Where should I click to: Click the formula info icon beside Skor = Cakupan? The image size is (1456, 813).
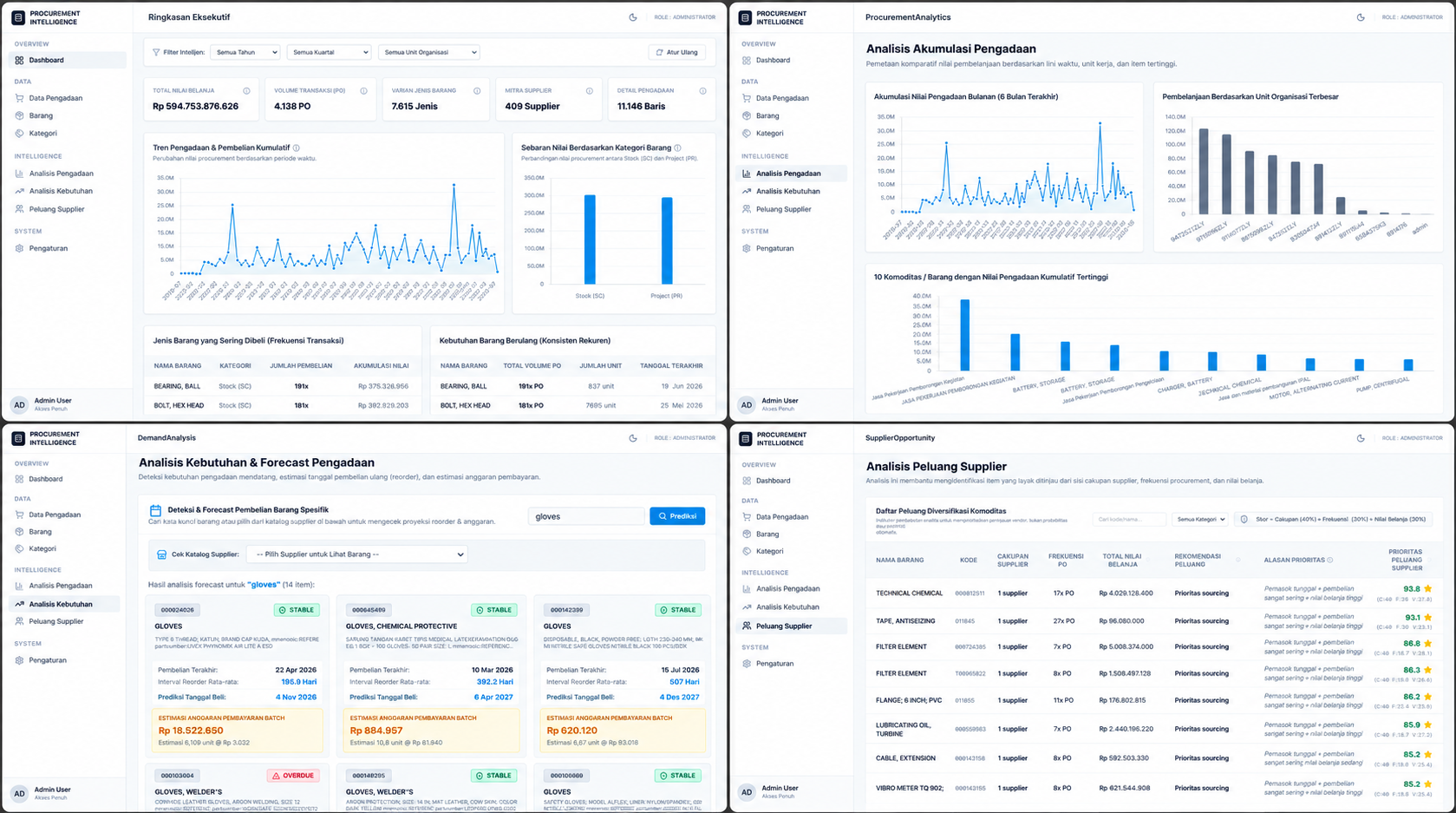1244,520
